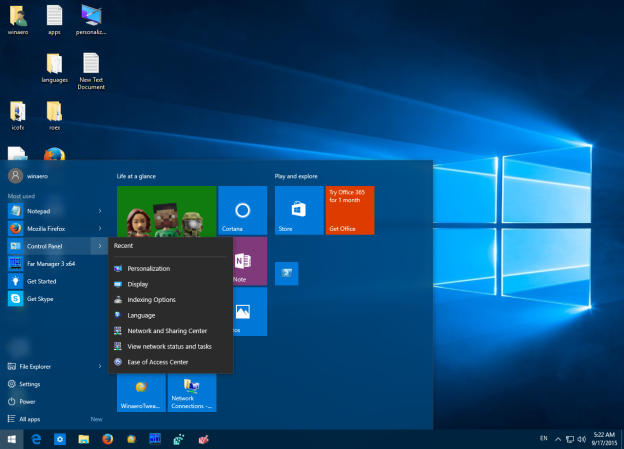624x449 pixels.
Task: Click the Start button in taskbar
Action: point(12,439)
